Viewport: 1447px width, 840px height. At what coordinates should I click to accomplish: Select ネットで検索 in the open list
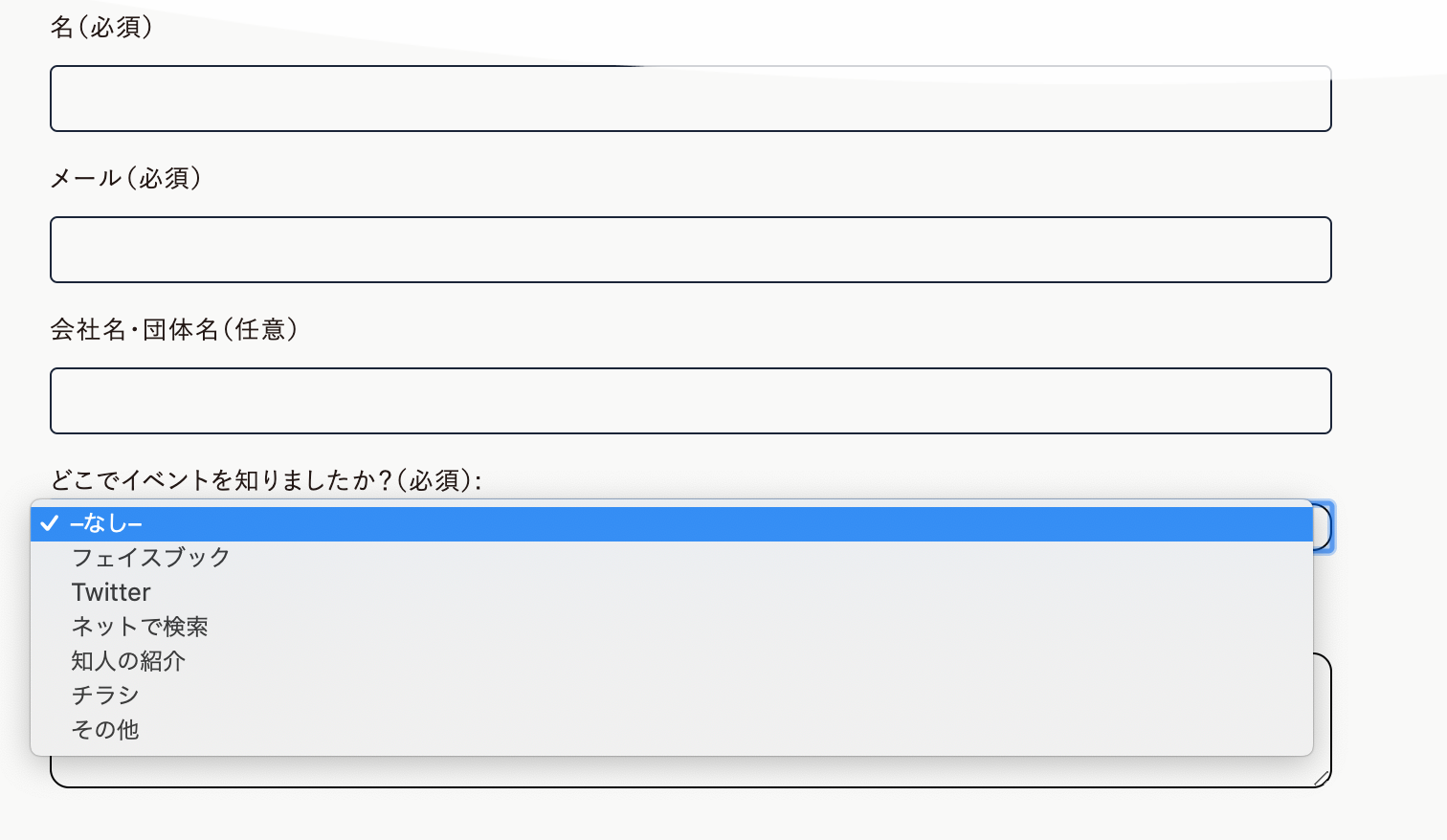[x=672, y=627]
